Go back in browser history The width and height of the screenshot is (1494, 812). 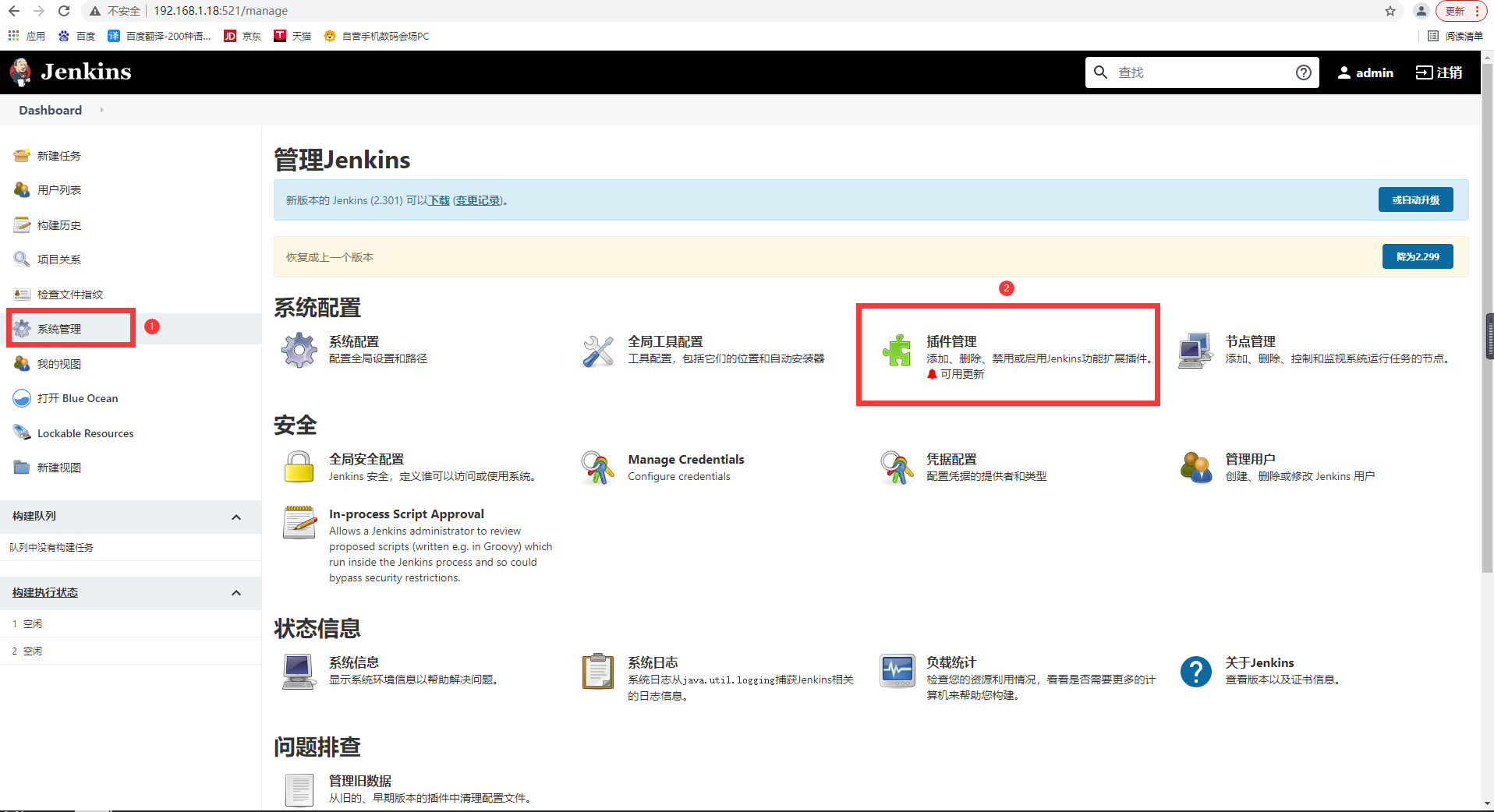(14, 11)
